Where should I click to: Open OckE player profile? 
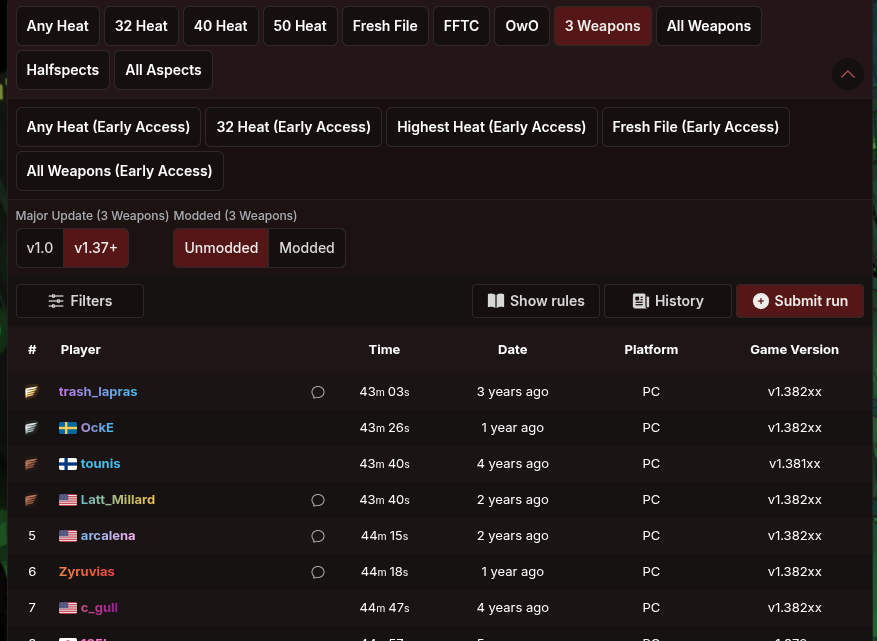tap(97, 428)
